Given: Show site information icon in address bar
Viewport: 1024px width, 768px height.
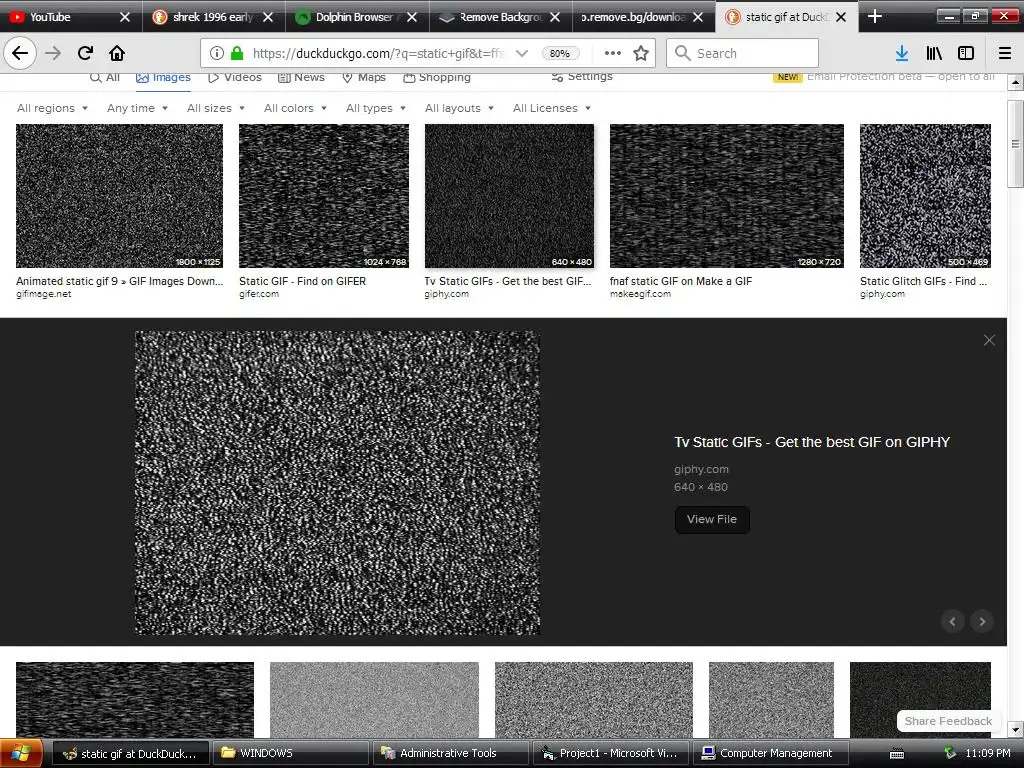Looking at the screenshot, I should pos(217,53).
